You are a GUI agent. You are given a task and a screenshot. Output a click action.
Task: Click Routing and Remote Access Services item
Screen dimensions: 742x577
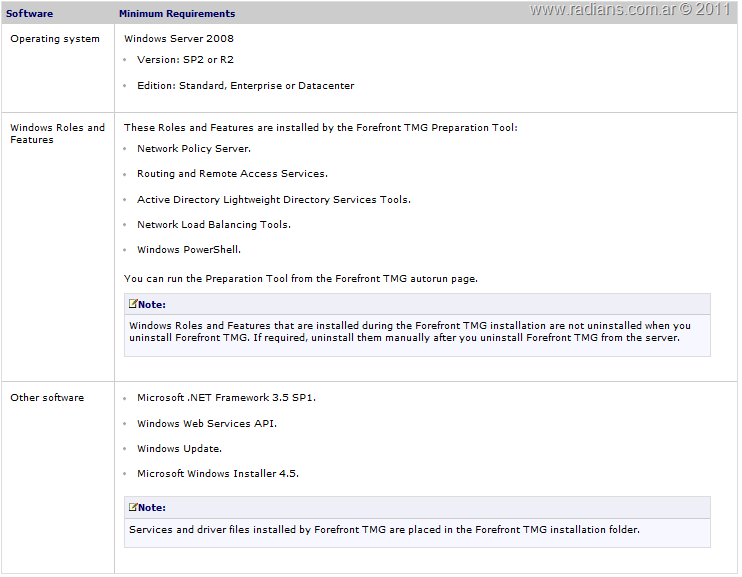click(x=232, y=174)
